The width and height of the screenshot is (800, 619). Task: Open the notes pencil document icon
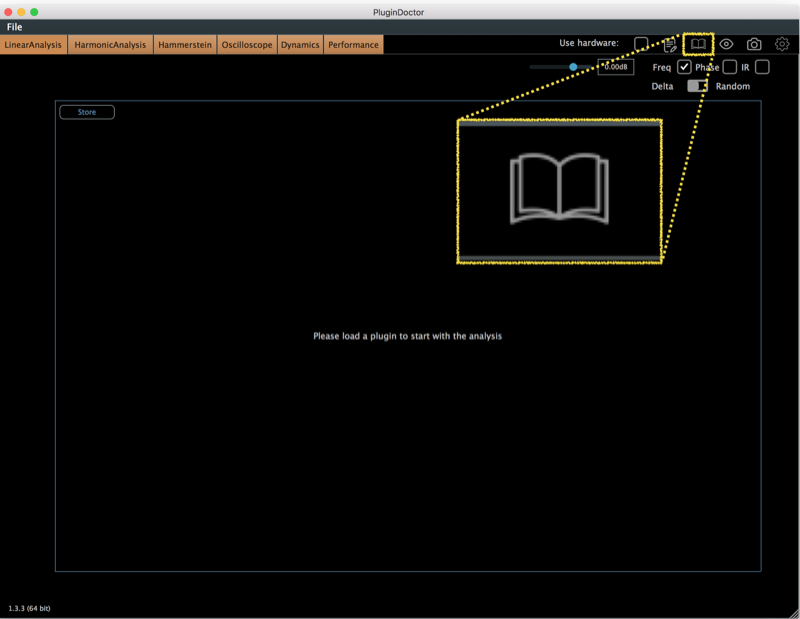(x=669, y=45)
